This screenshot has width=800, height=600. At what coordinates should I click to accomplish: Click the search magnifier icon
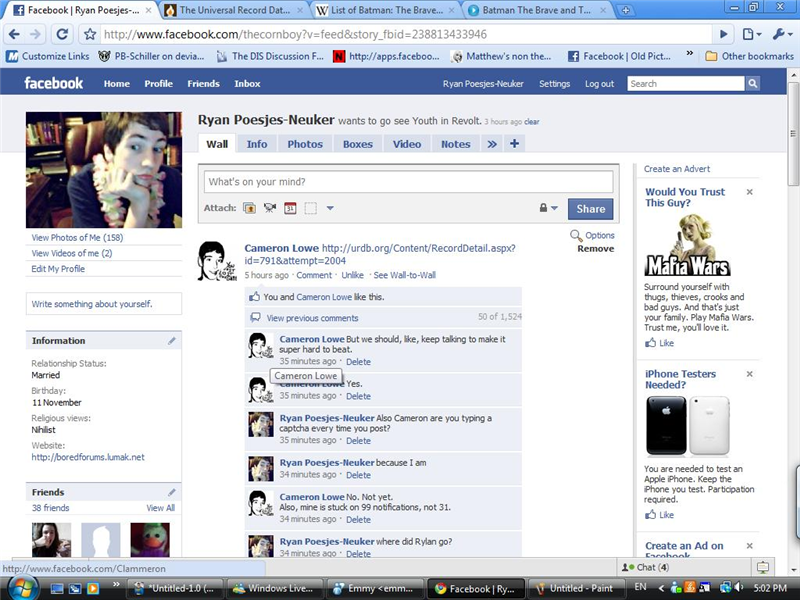click(x=751, y=84)
